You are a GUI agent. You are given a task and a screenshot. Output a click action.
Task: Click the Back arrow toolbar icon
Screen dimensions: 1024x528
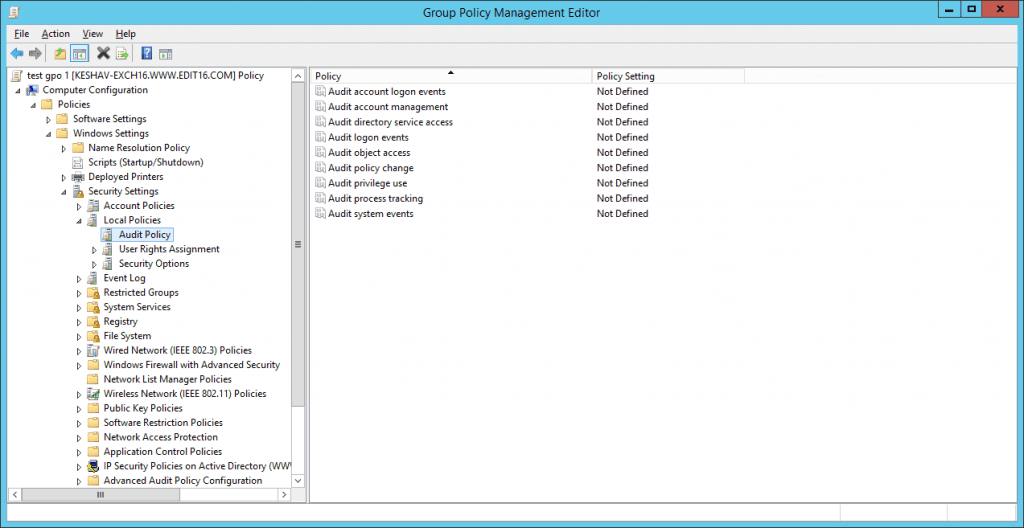(x=17, y=54)
